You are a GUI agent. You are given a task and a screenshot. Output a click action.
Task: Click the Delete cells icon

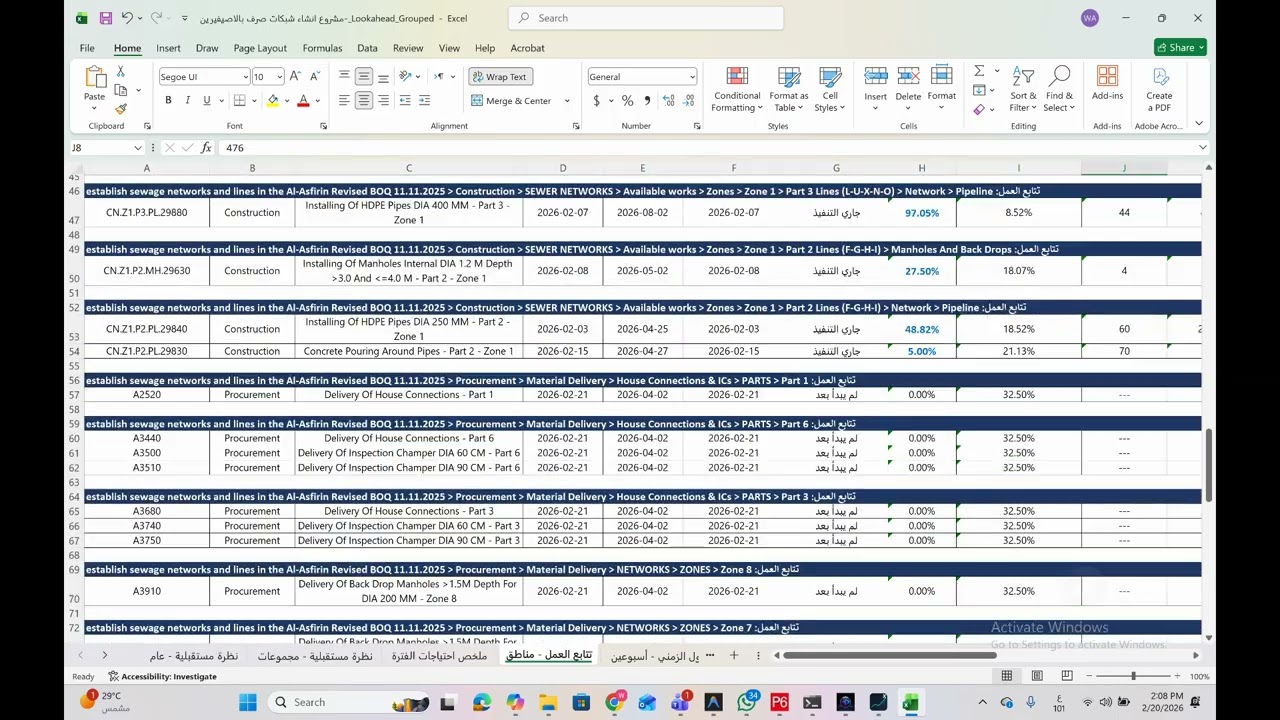click(x=908, y=77)
